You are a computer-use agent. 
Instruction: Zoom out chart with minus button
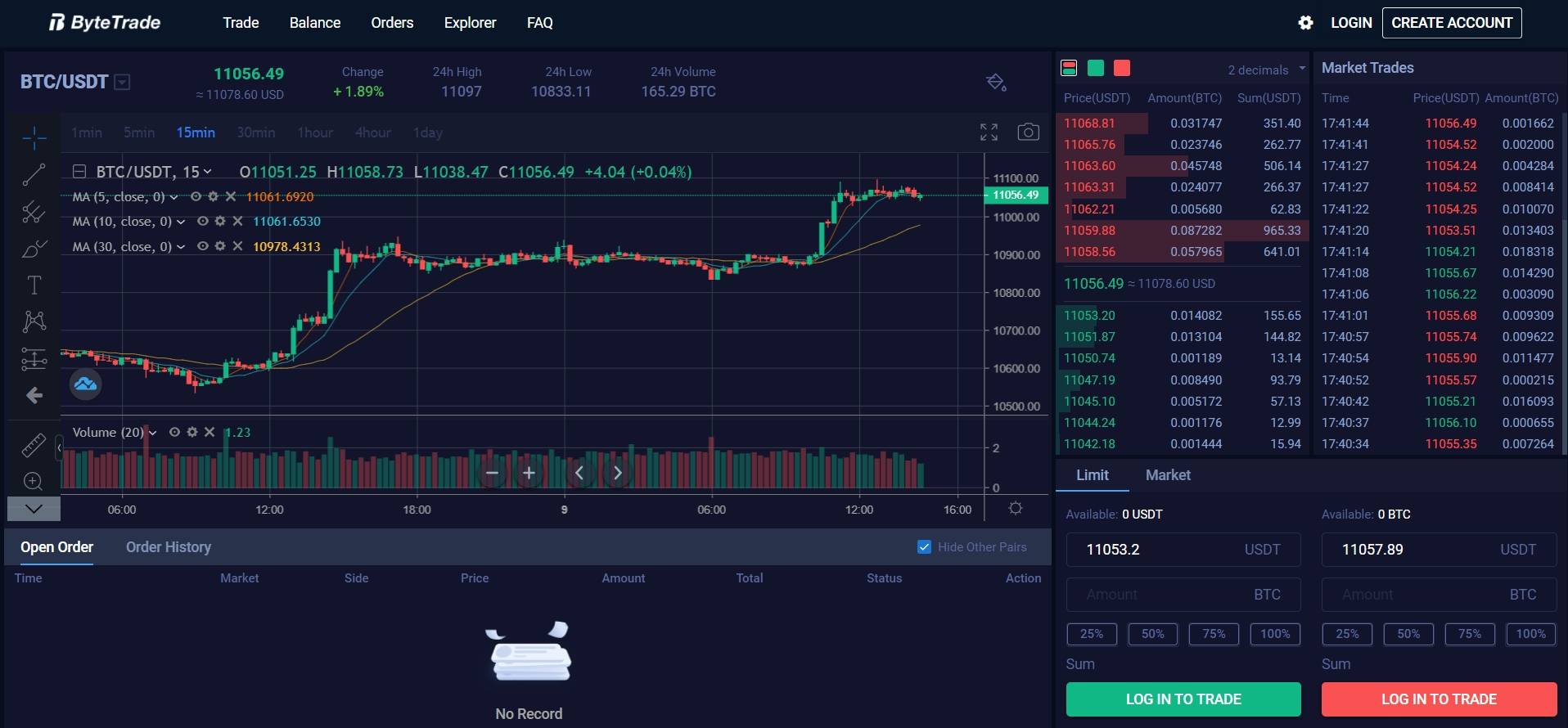coord(492,473)
